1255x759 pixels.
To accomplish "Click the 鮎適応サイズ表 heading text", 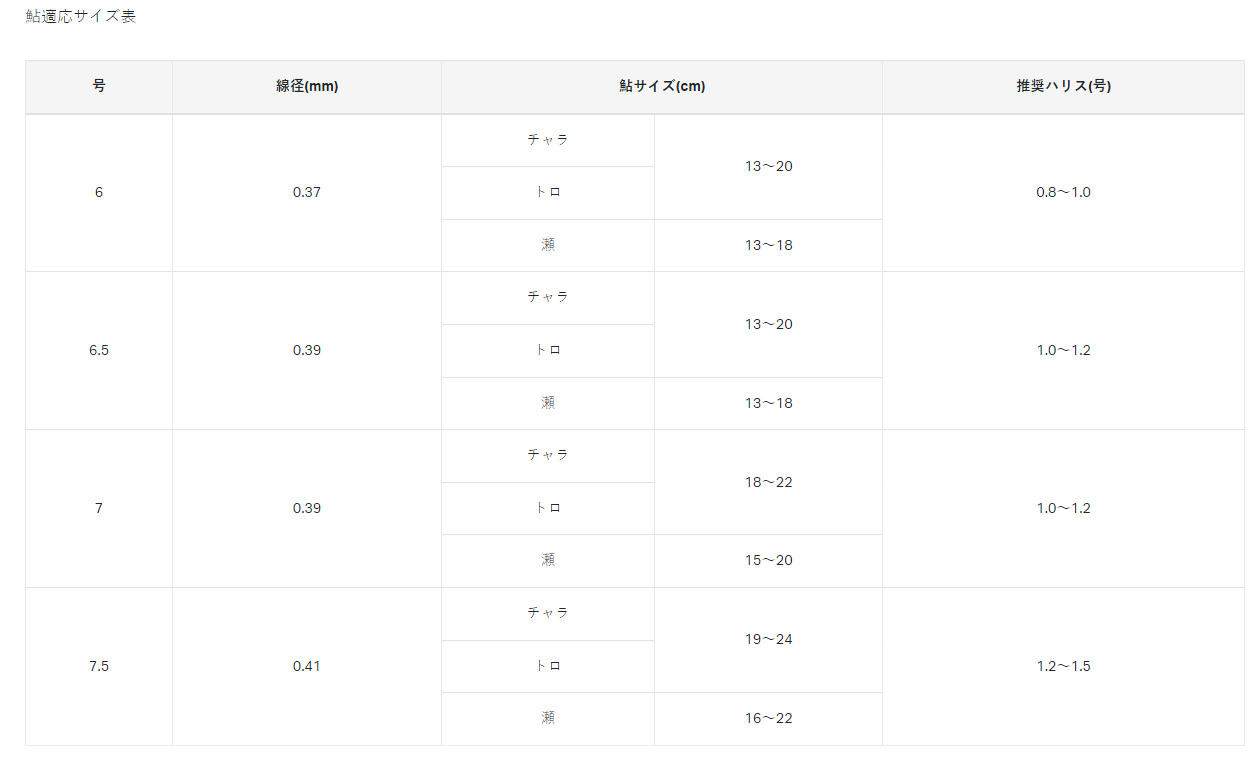I will coord(81,17).
